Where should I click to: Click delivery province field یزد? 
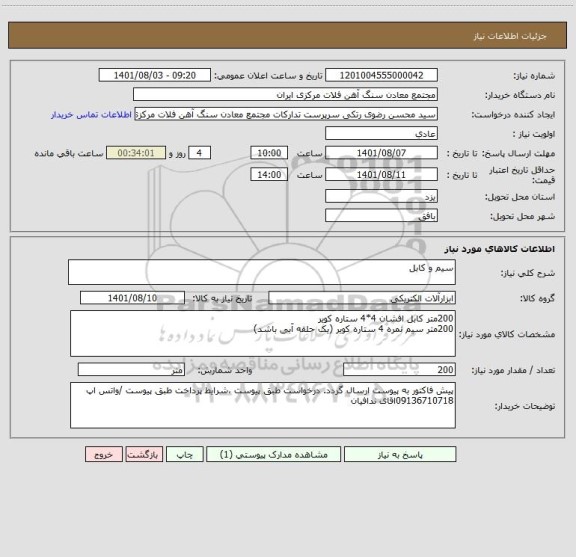[x=381, y=197]
